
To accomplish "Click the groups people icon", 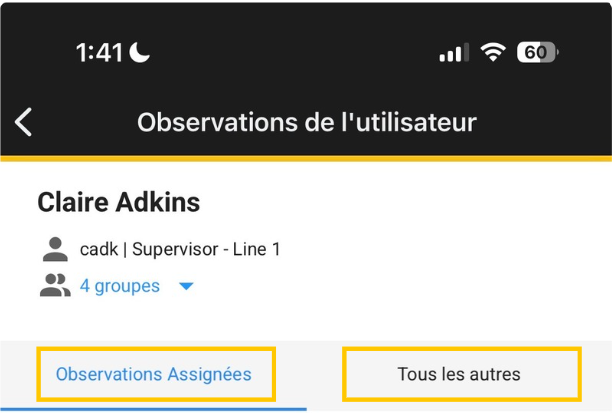I will 55,286.
